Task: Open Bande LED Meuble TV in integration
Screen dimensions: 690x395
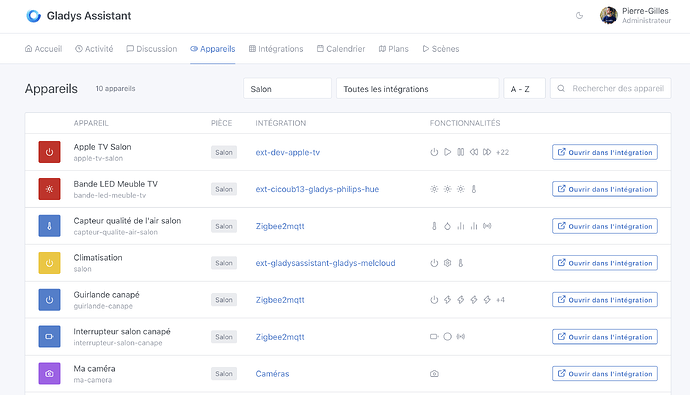Action: pyautogui.click(x=605, y=189)
